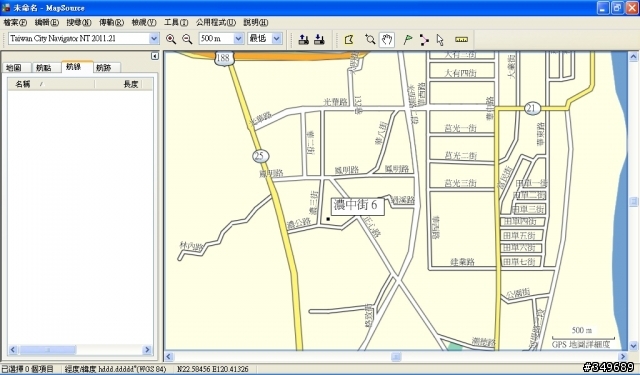Click the highway 25 shield on map
640x375 pixels.
260,156
